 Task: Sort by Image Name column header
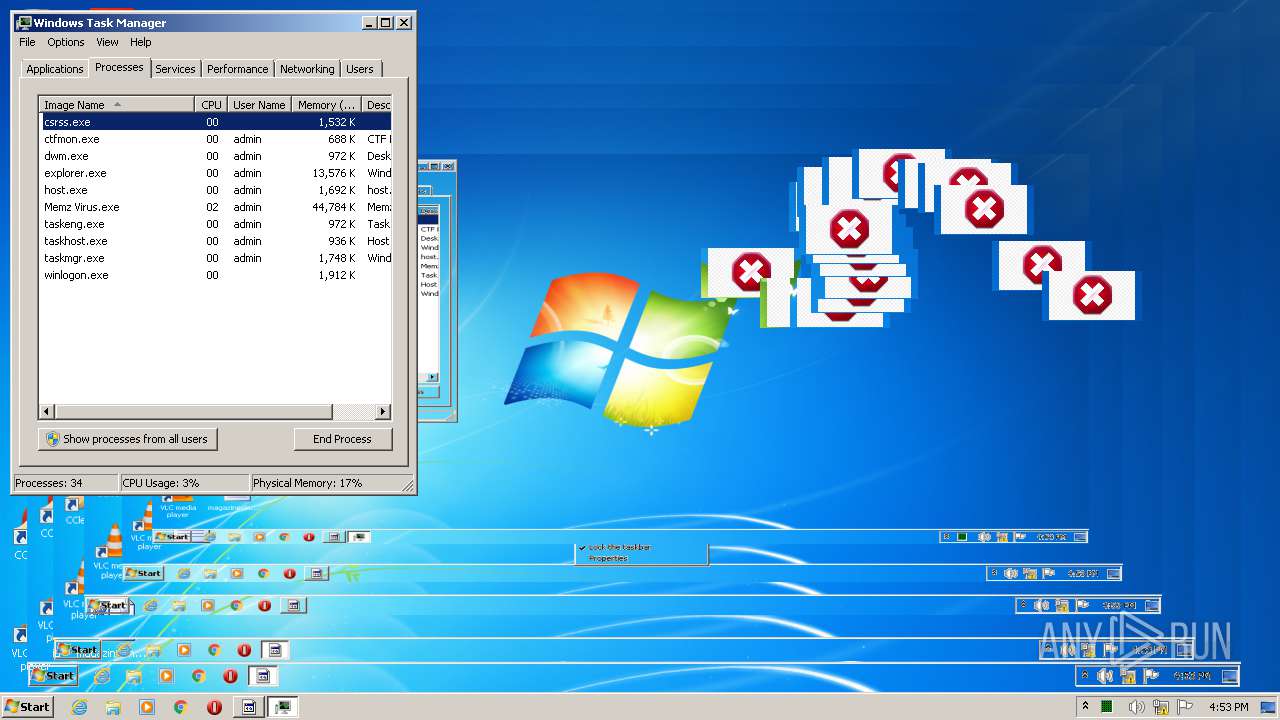pos(116,105)
